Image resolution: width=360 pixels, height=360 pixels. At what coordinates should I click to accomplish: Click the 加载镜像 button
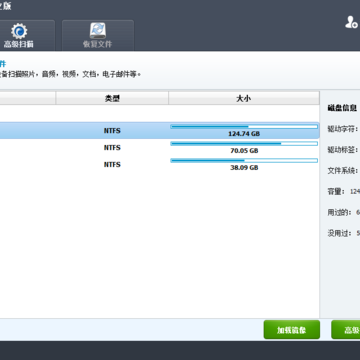[x=292, y=330]
